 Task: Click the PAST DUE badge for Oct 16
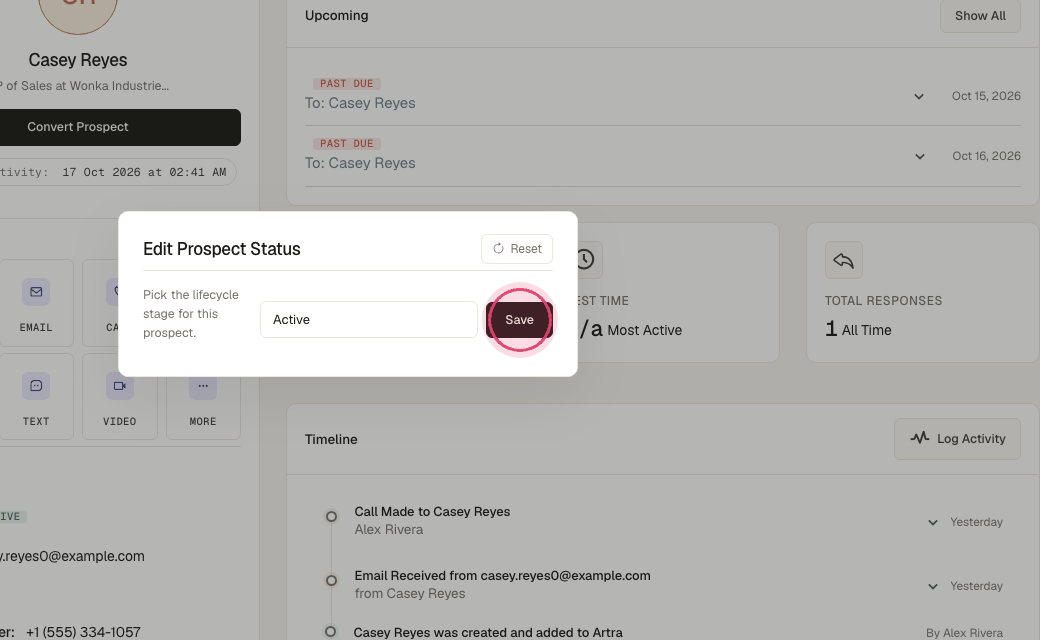click(346, 143)
